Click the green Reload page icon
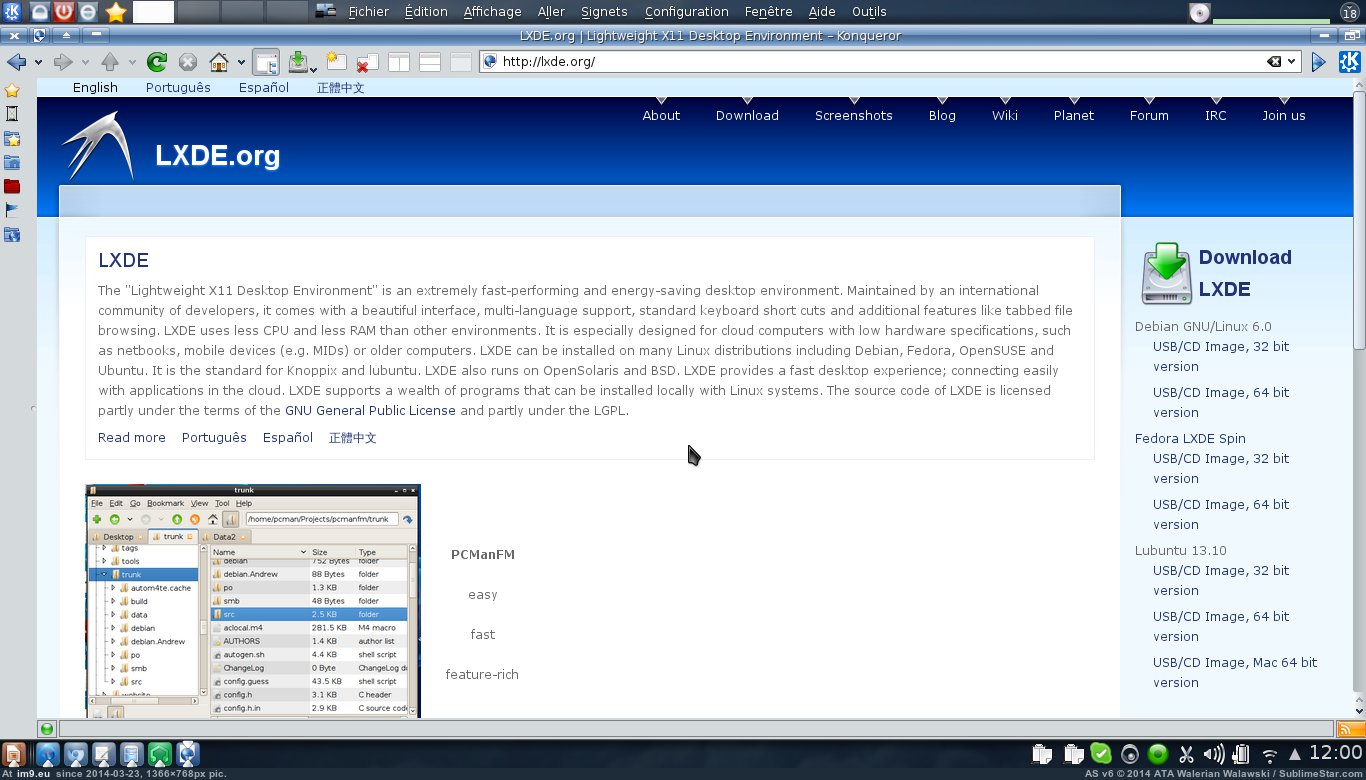 (157, 62)
